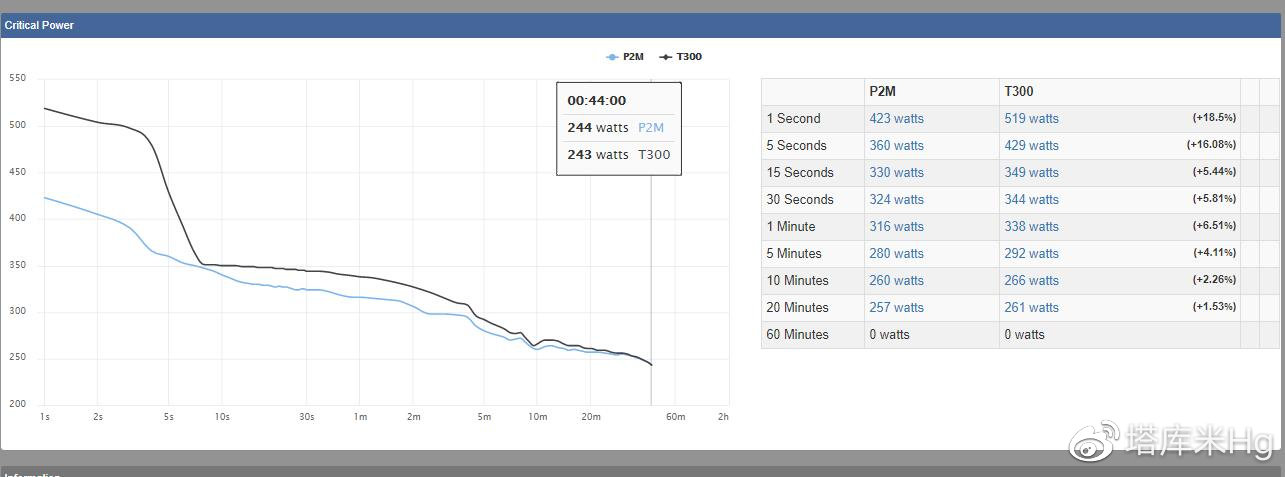Open P2M 1 Second 423 watts link
The image size is (1285, 477).
pos(896,118)
